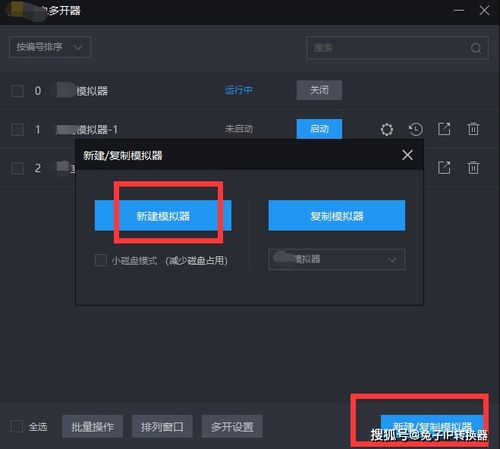Open the 按编号排序 sort dropdown
Viewport: 500px width, 449px height.
click(x=50, y=47)
